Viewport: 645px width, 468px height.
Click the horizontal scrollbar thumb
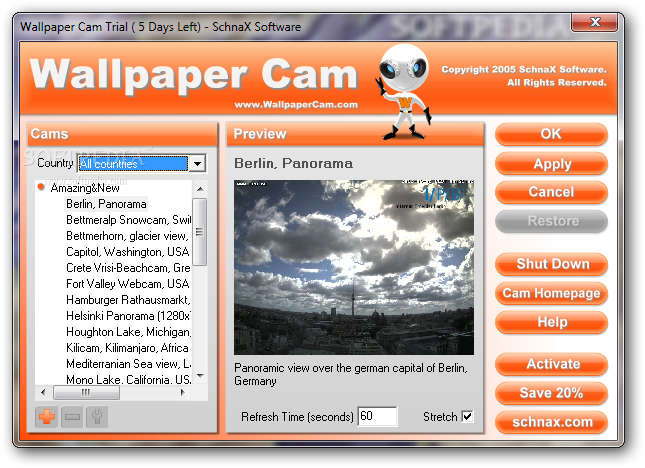coord(86,392)
